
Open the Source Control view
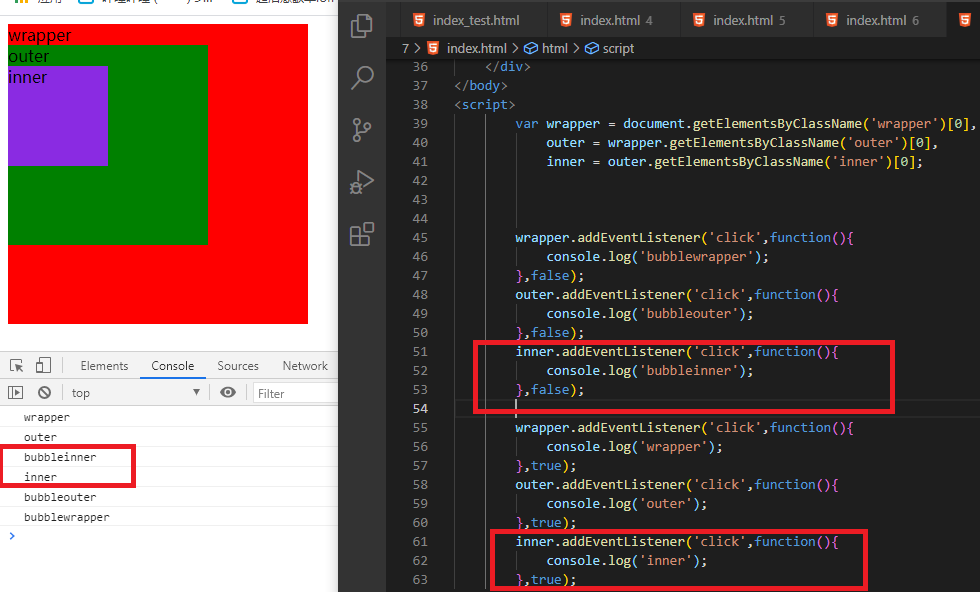click(362, 130)
